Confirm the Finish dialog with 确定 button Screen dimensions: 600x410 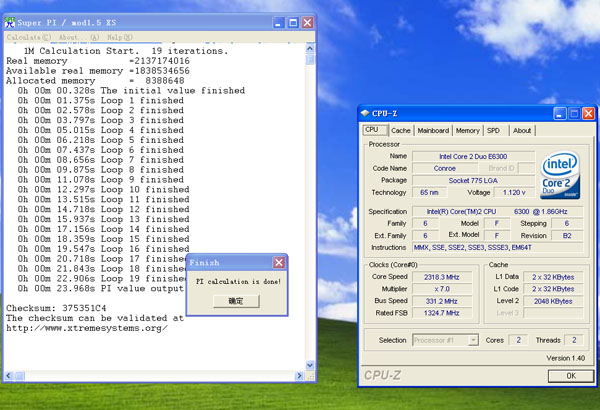click(236, 301)
